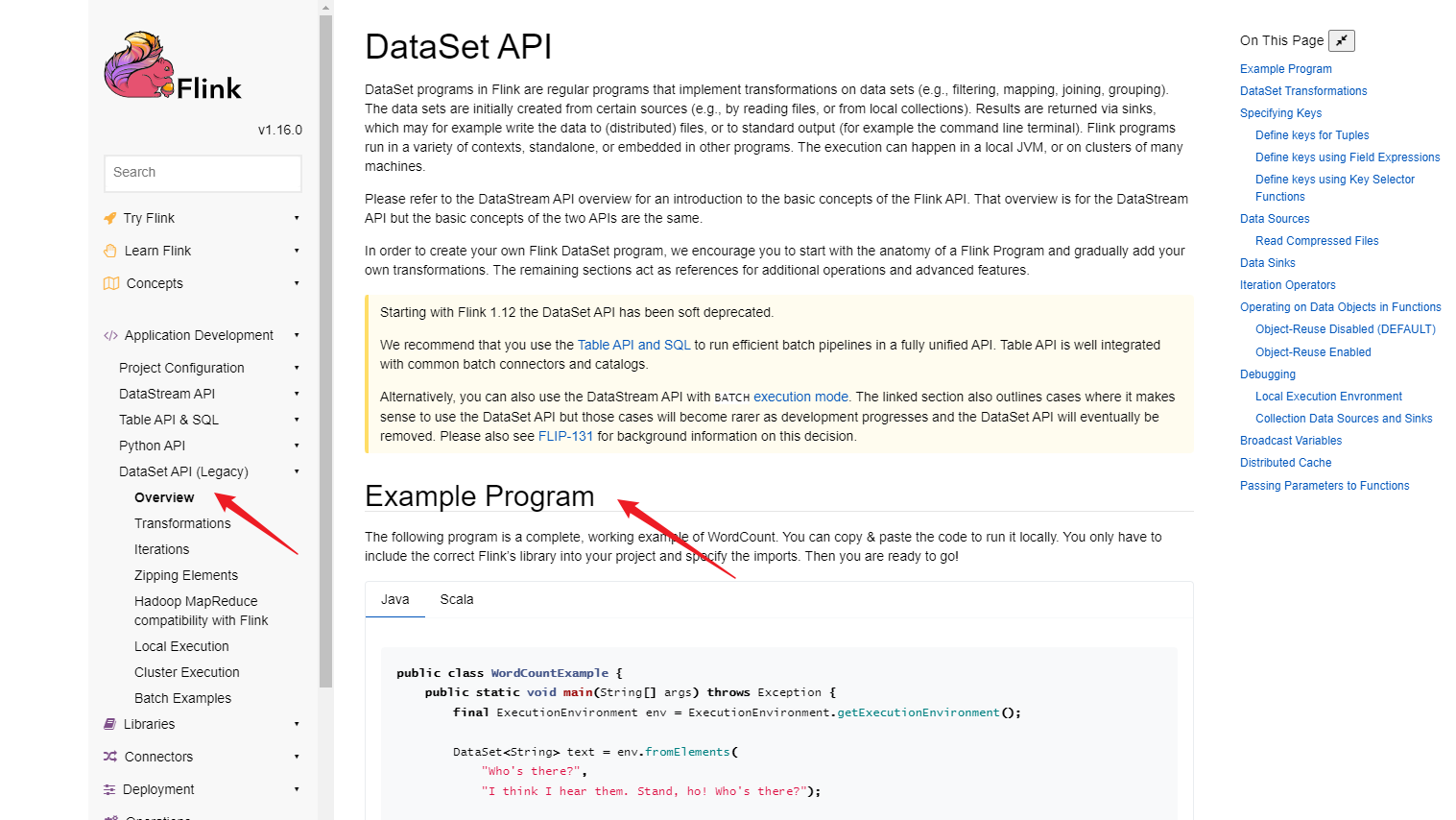The image size is (1456, 820).
Task: Expand the Try Flink menu arrow
Action: click(x=297, y=218)
